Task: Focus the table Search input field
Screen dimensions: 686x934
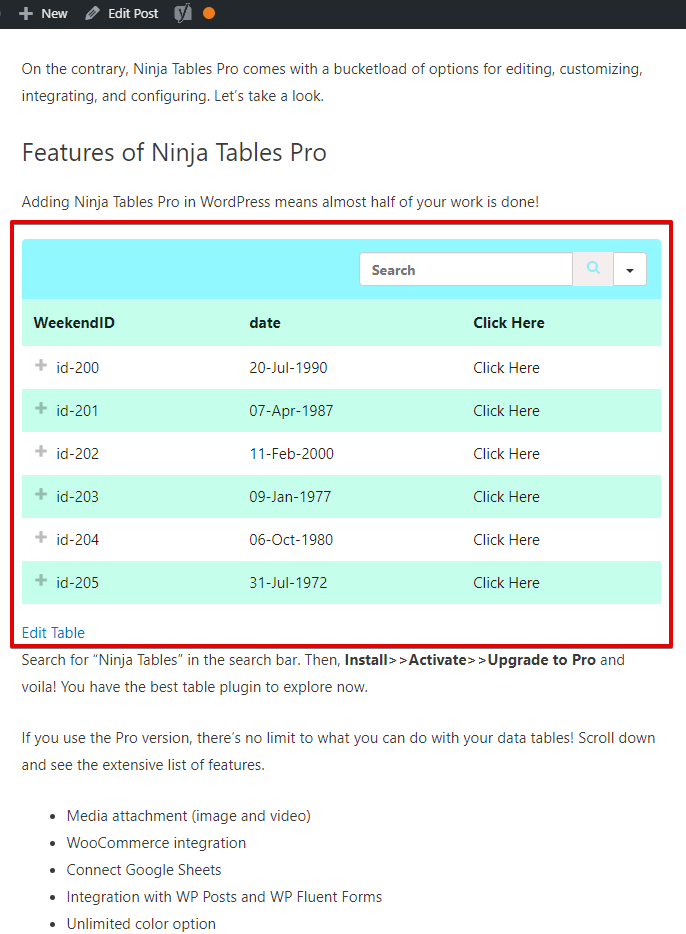Action: pos(466,269)
